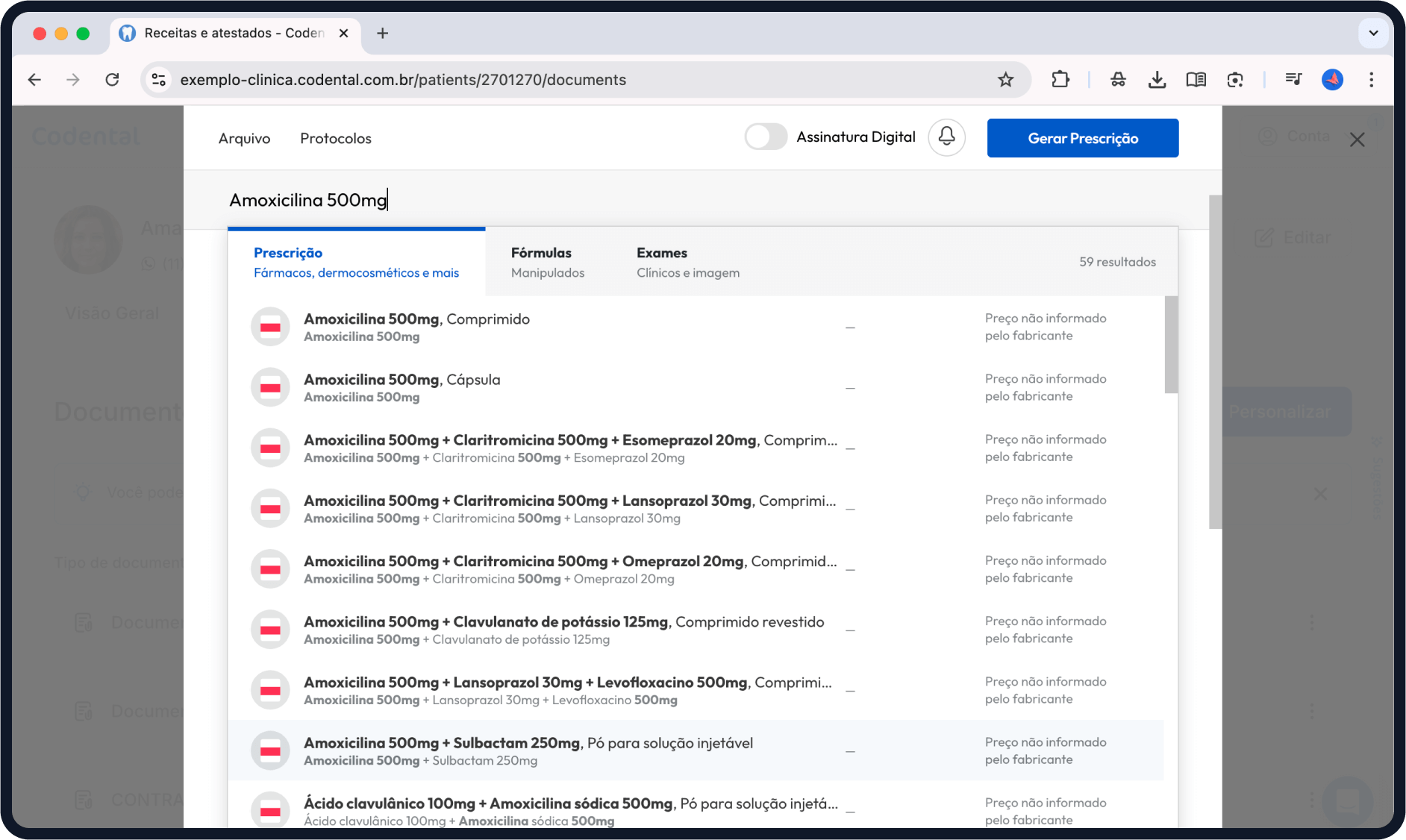Select Amoxicilina 500mg + Sulbactam 250mg result

pos(528,750)
